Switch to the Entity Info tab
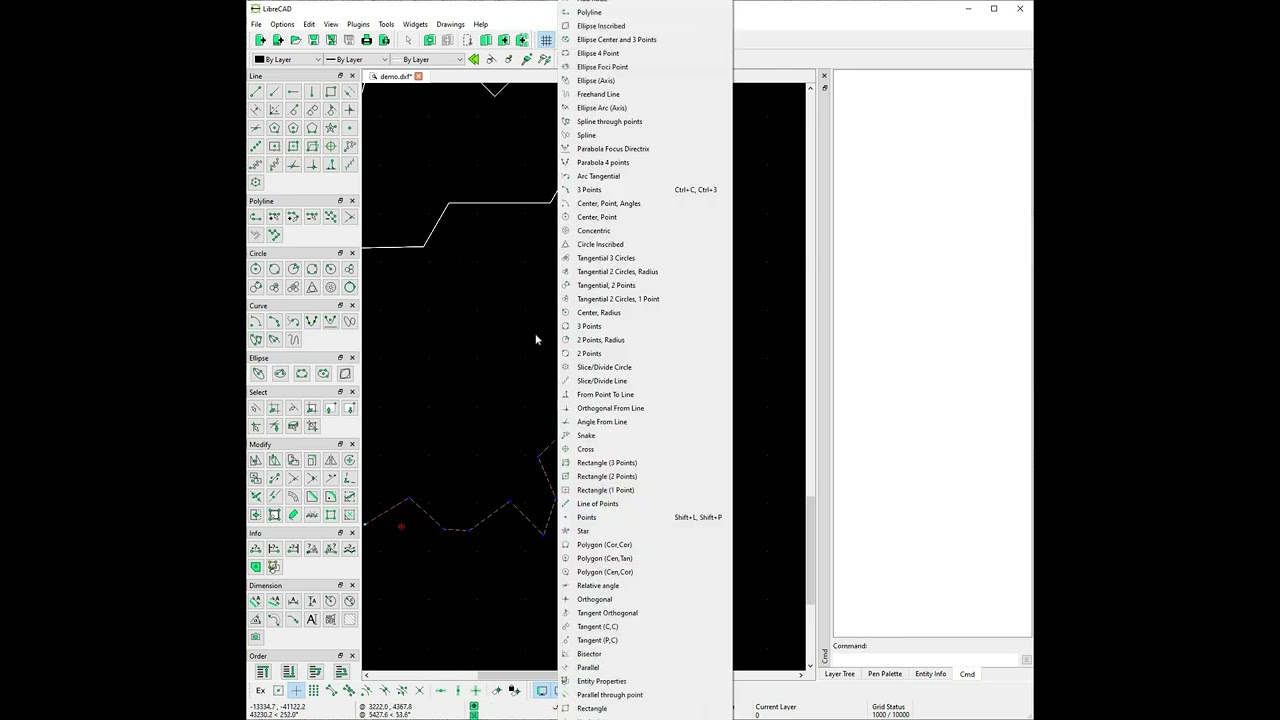Image resolution: width=1280 pixels, height=720 pixels. click(930, 674)
